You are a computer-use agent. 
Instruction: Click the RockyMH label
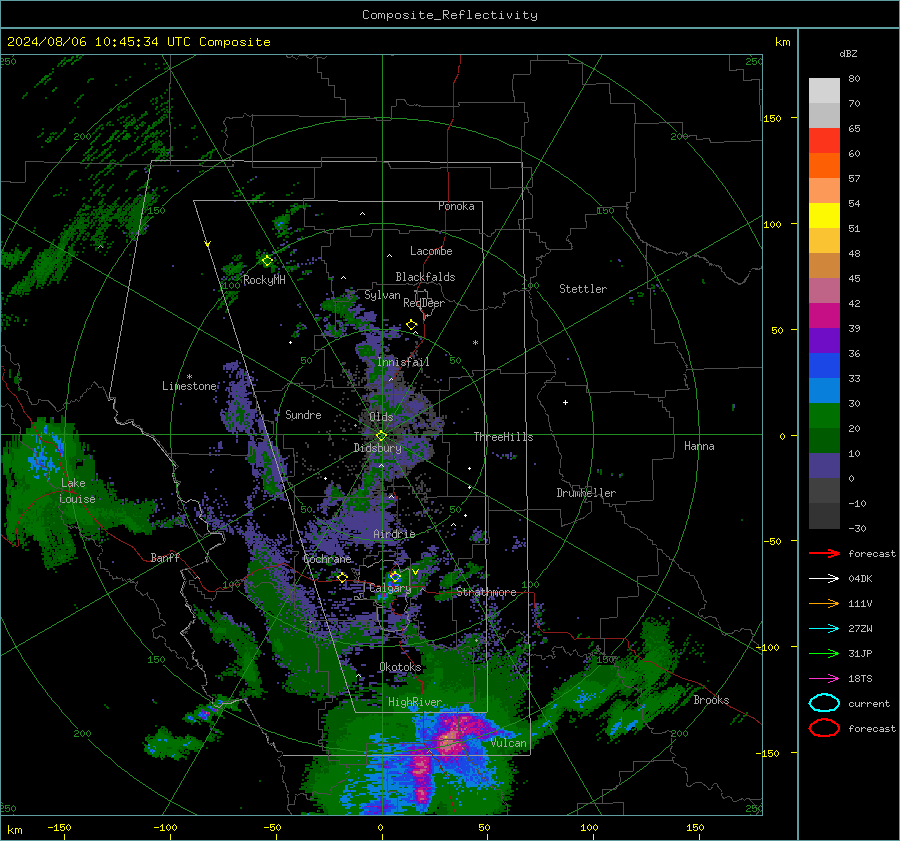point(264,280)
